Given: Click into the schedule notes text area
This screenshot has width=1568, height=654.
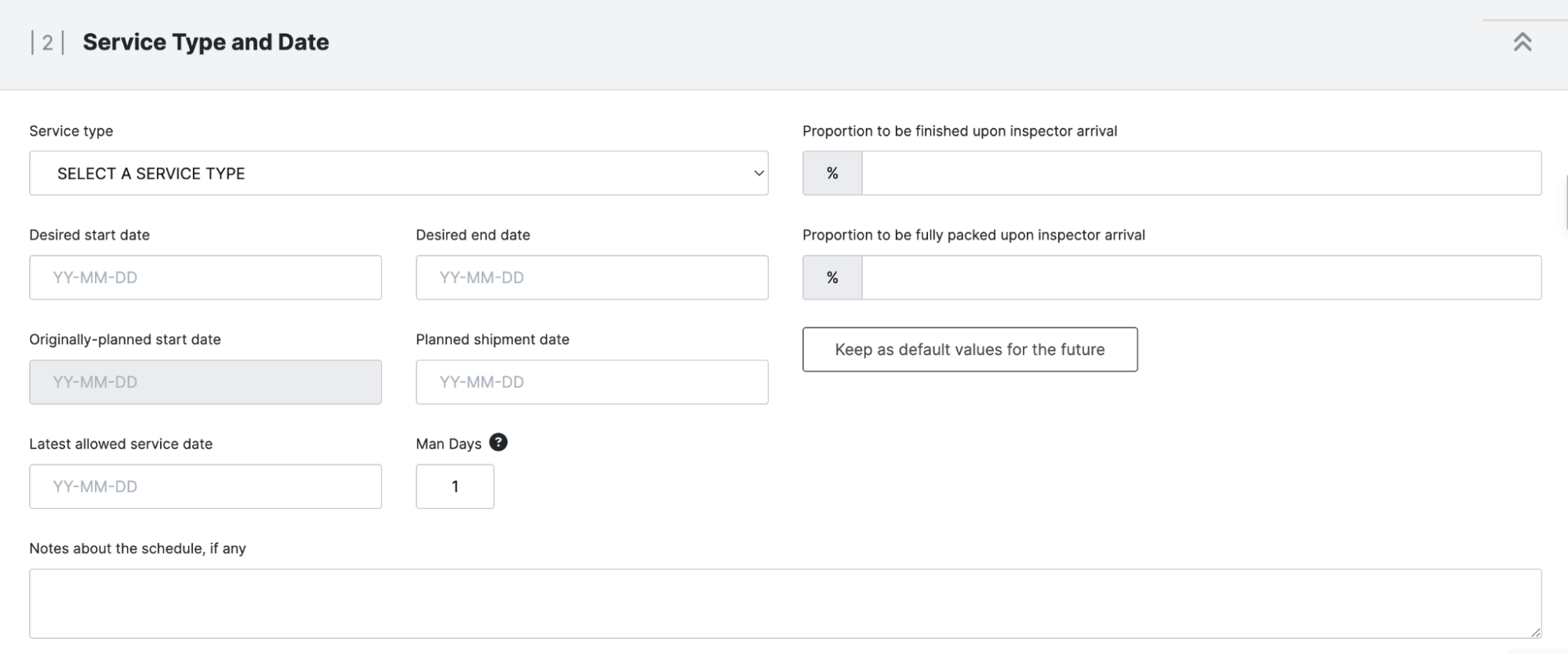Looking at the screenshot, I should (784, 603).
